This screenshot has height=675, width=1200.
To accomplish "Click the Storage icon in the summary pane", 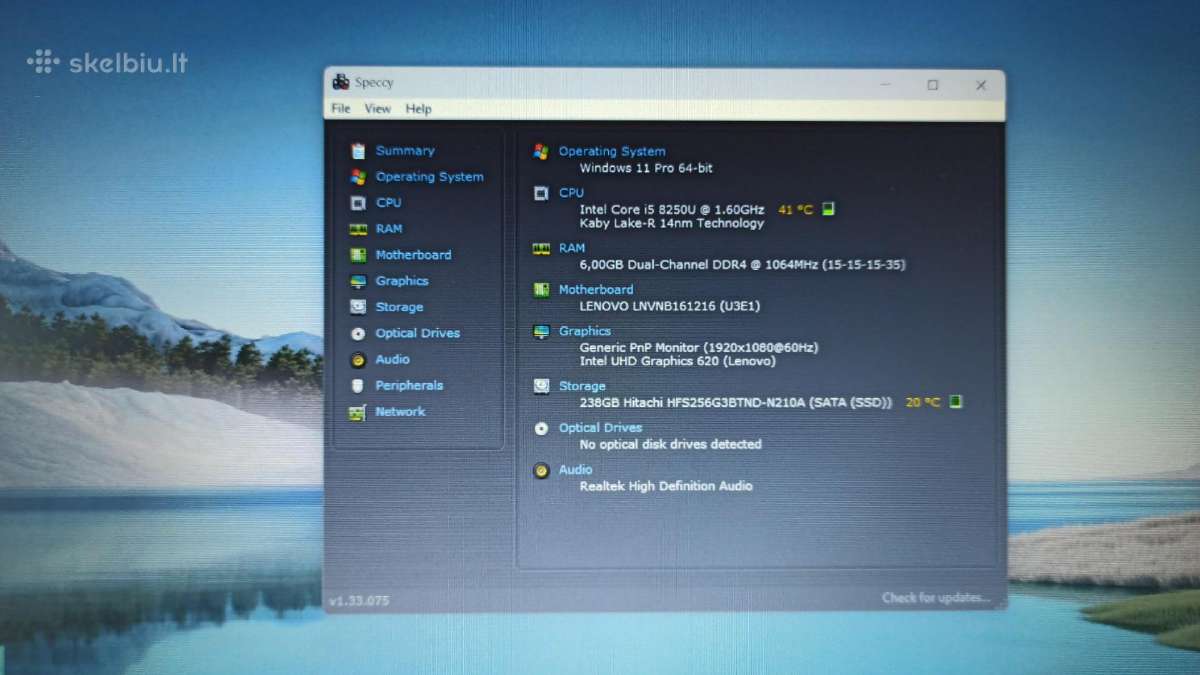I will (541, 385).
